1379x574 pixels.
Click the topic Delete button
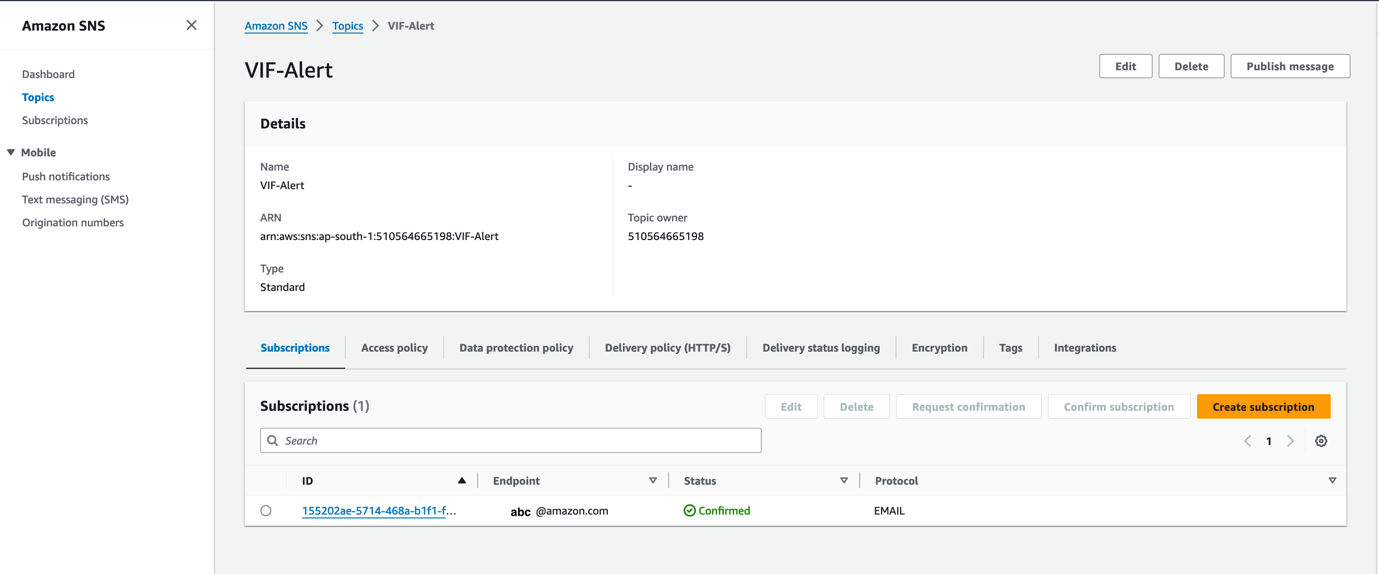click(1191, 66)
